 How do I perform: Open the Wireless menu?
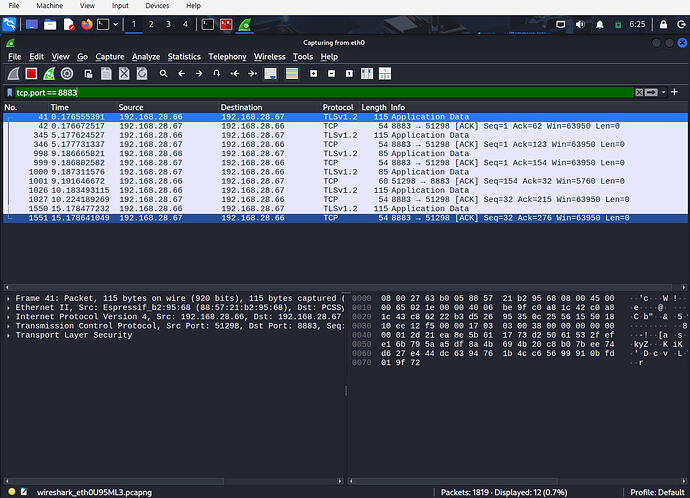point(269,57)
